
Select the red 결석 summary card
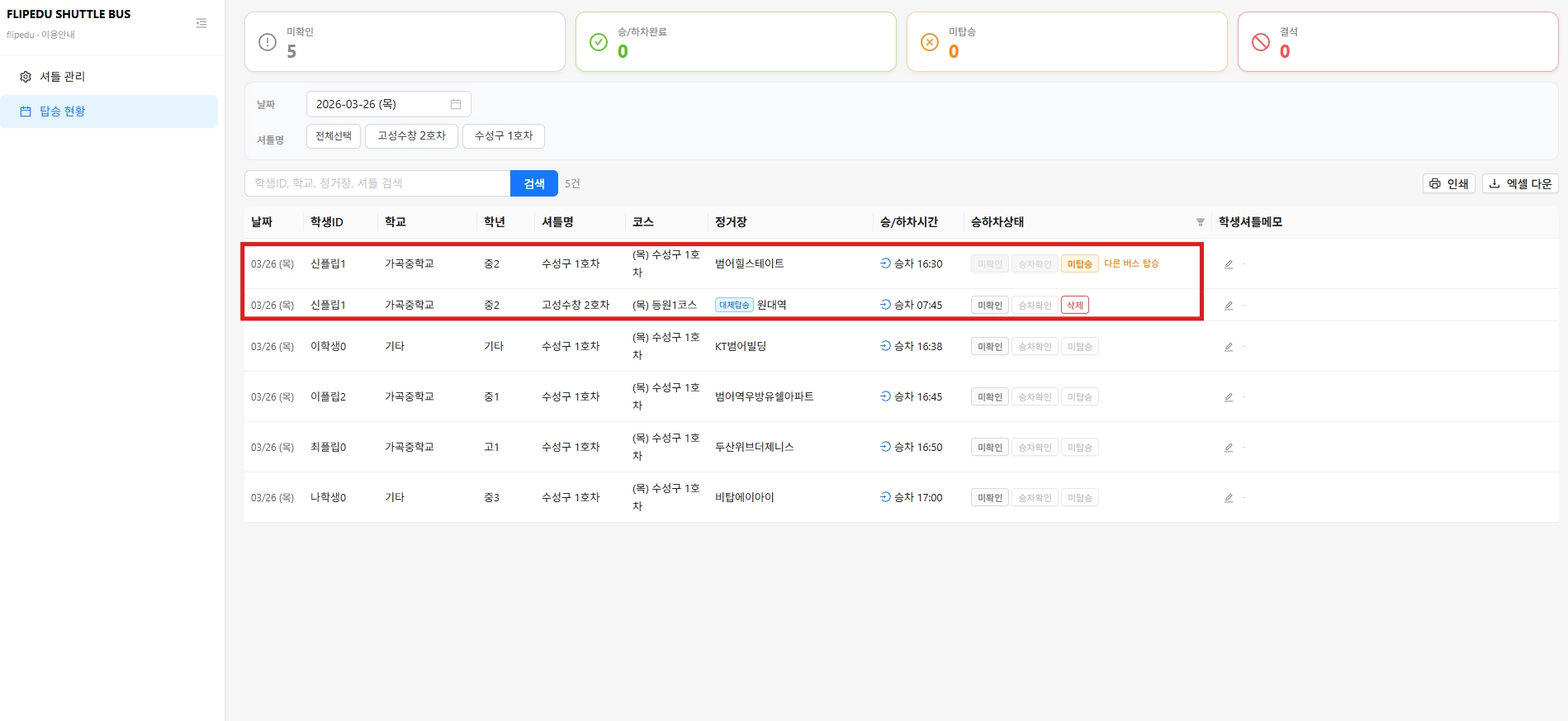point(1398,41)
